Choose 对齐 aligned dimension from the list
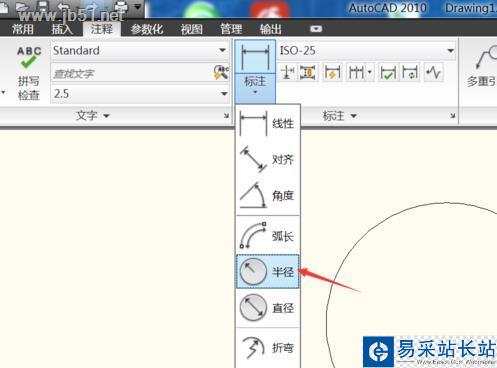This screenshot has height=368, width=497. (268, 159)
